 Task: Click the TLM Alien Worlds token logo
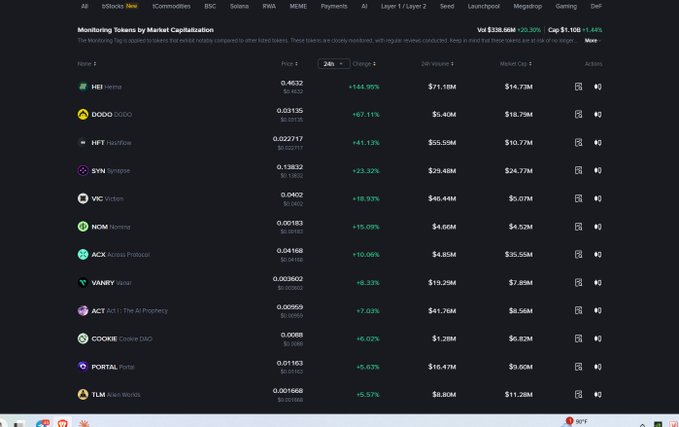[x=83, y=394]
